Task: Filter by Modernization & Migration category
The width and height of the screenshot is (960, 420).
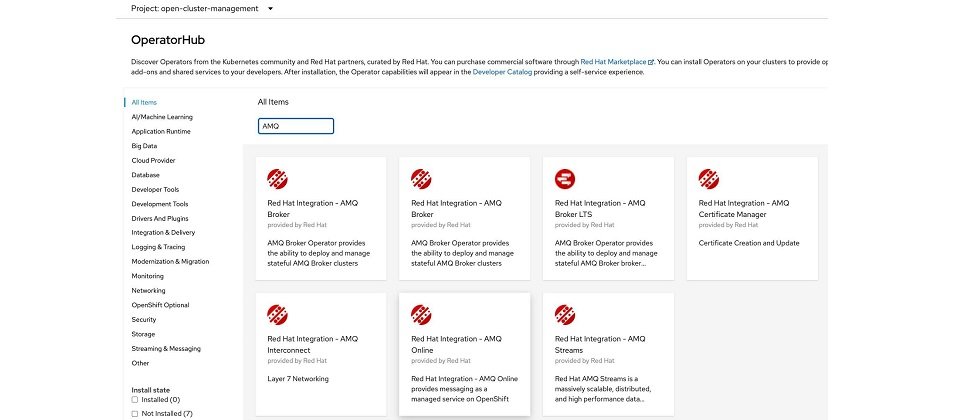Action: (170, 261)
